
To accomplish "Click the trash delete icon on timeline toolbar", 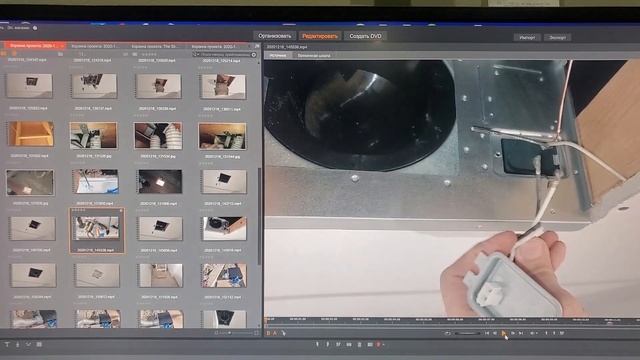I will pos(360,345).
